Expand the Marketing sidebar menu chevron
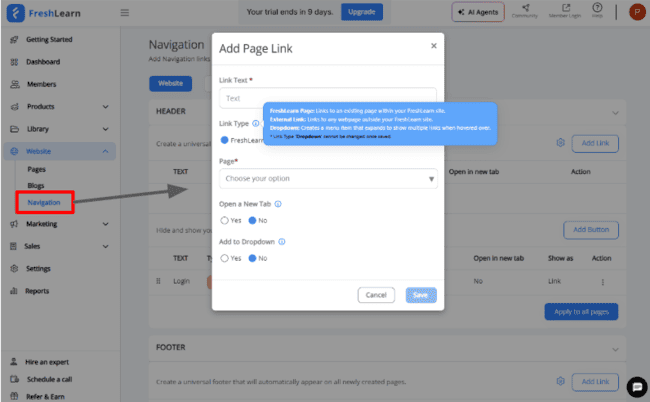 [x=106, y=224]
